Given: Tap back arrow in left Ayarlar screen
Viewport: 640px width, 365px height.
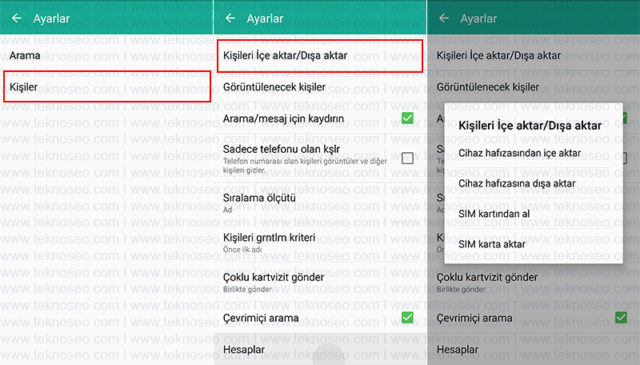Looking at the screenshot, I should click(x=17, y=18).
